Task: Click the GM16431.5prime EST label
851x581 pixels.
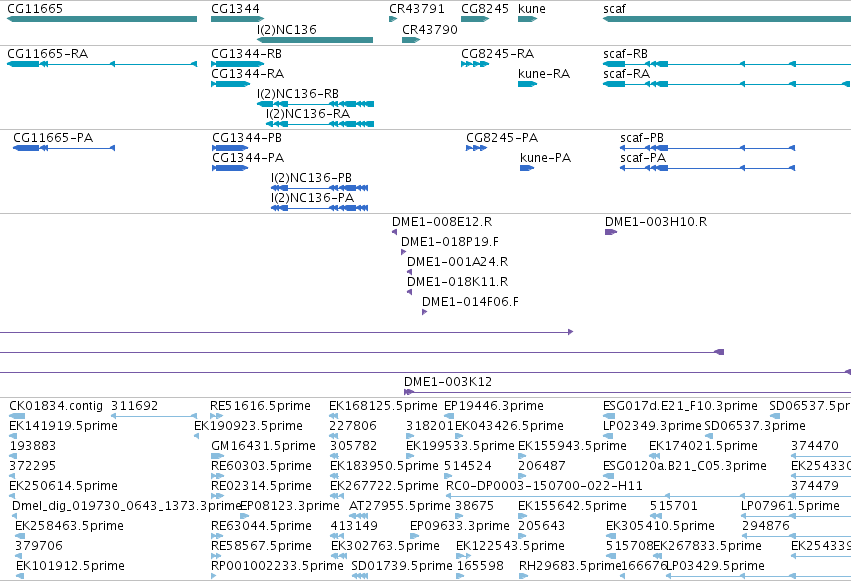Action: coord(263,446)
